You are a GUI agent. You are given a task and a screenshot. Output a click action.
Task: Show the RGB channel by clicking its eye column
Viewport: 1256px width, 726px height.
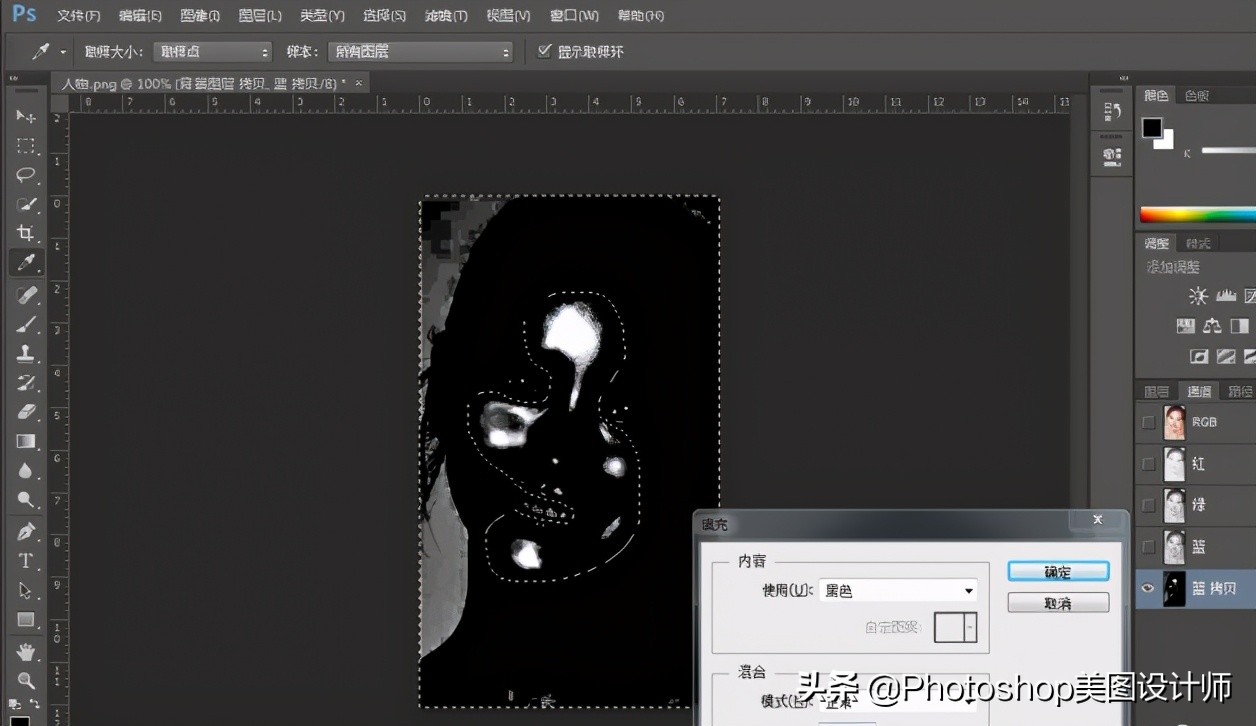click(x=1147, y=422)
